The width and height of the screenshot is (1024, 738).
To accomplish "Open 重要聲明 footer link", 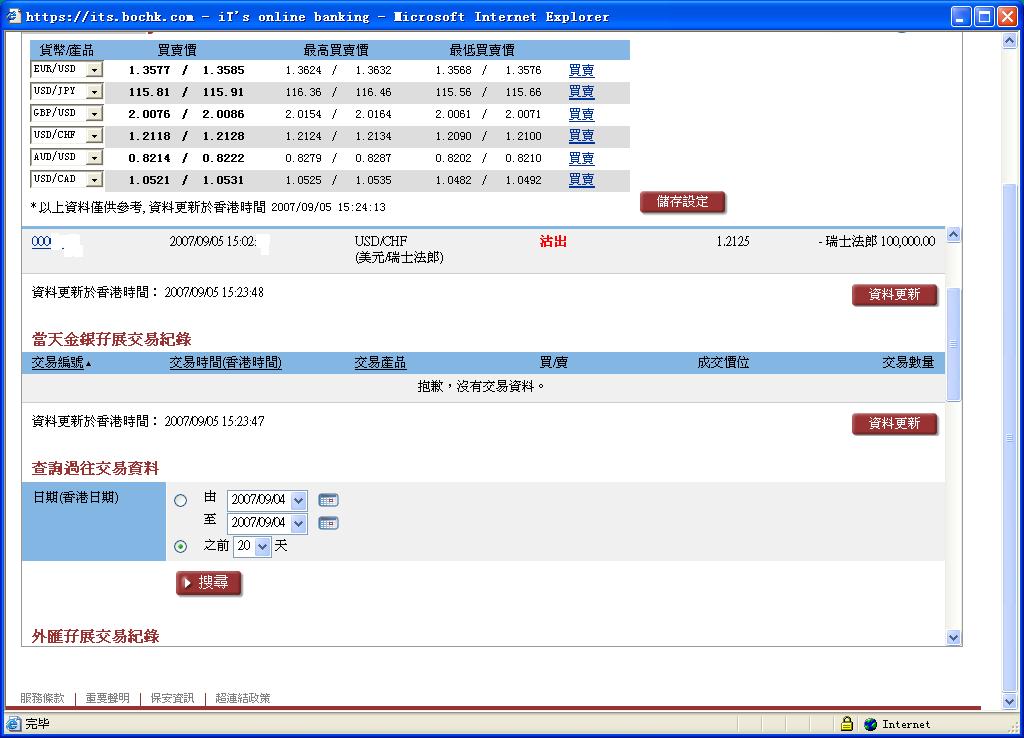I will (108, 698).
